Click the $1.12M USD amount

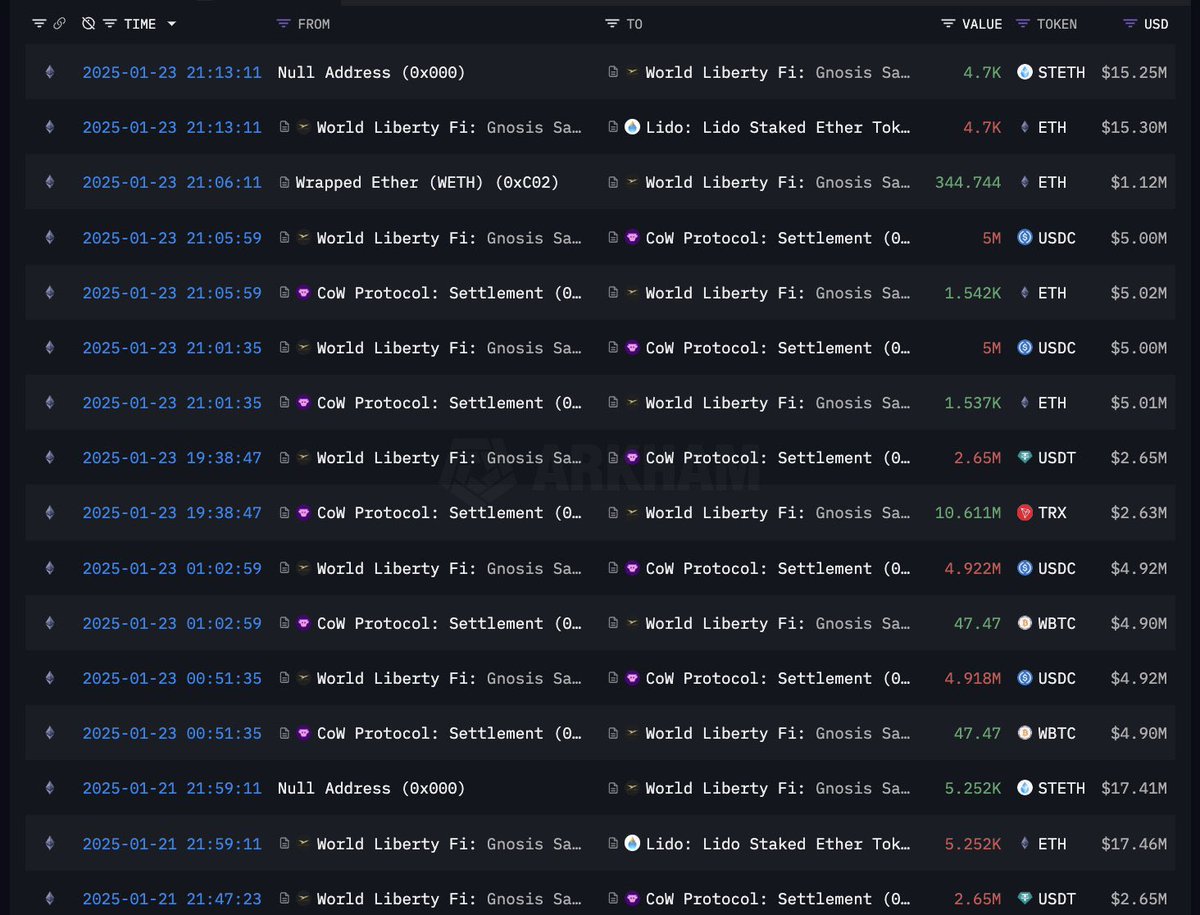[1139, 182]
